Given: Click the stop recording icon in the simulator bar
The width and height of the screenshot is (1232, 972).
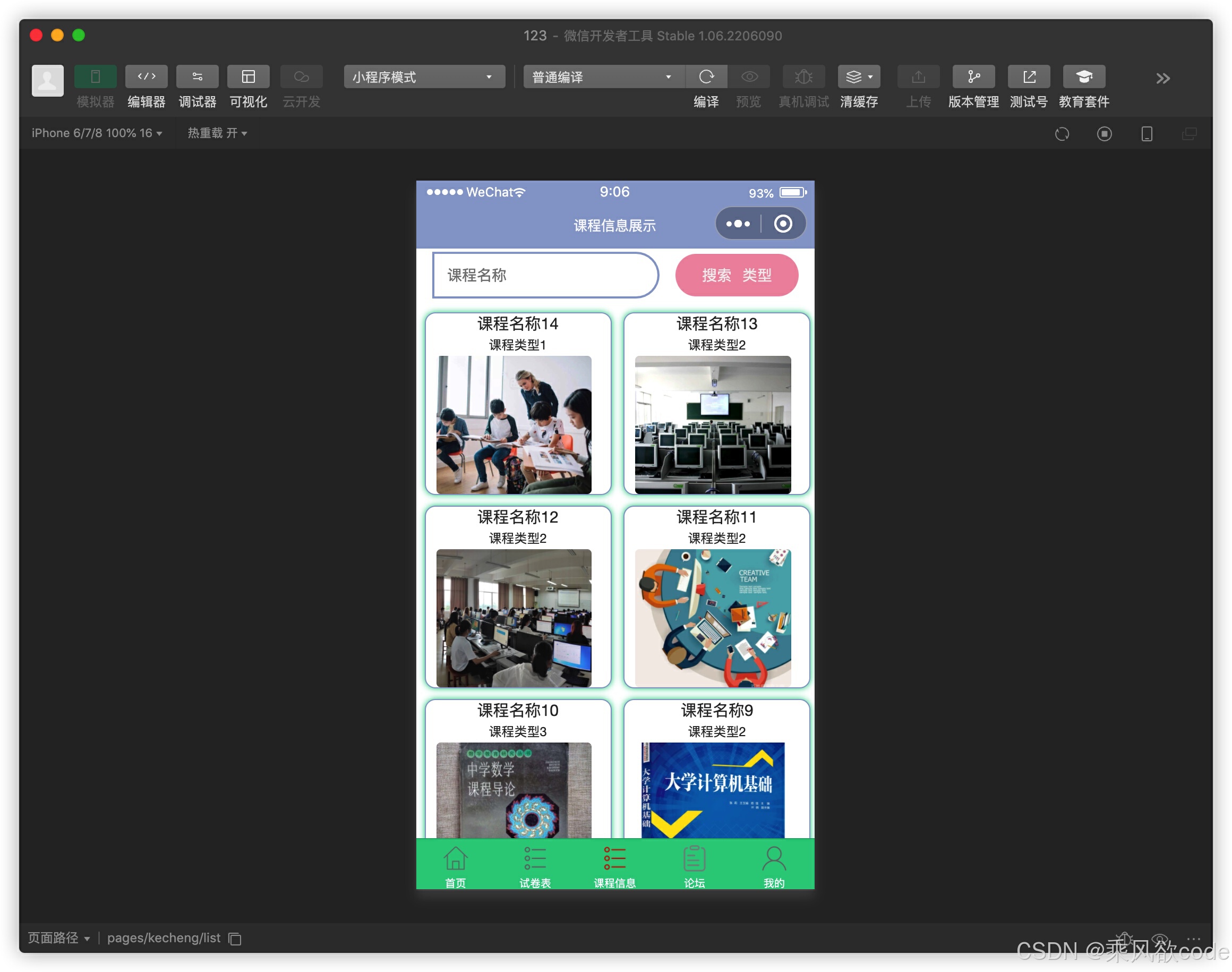Looking at the screenshot, I should pos(1104,134).
